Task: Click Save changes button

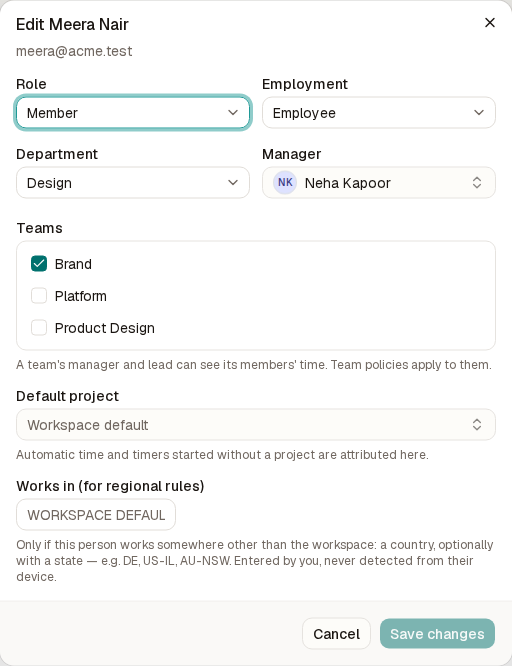Action: pos(437,634)
